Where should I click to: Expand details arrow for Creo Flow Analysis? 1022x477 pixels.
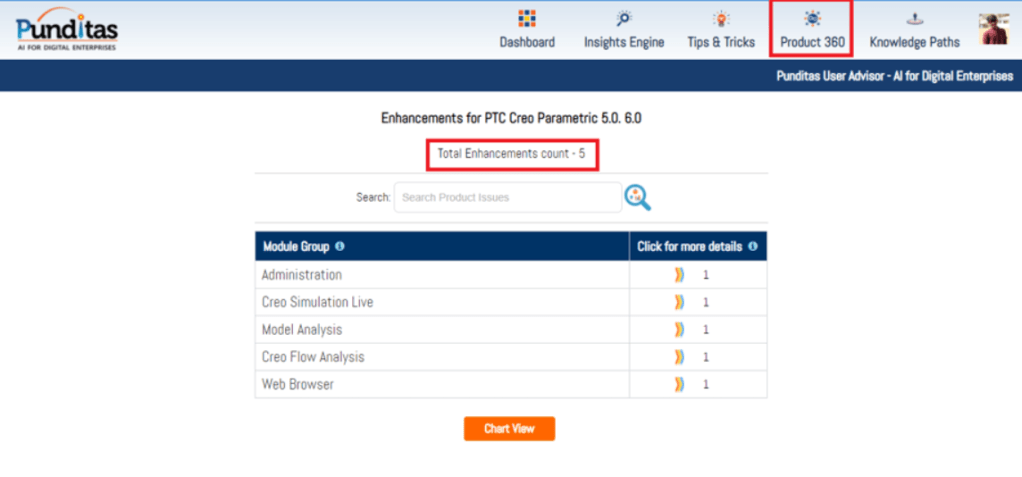(680, 357)
